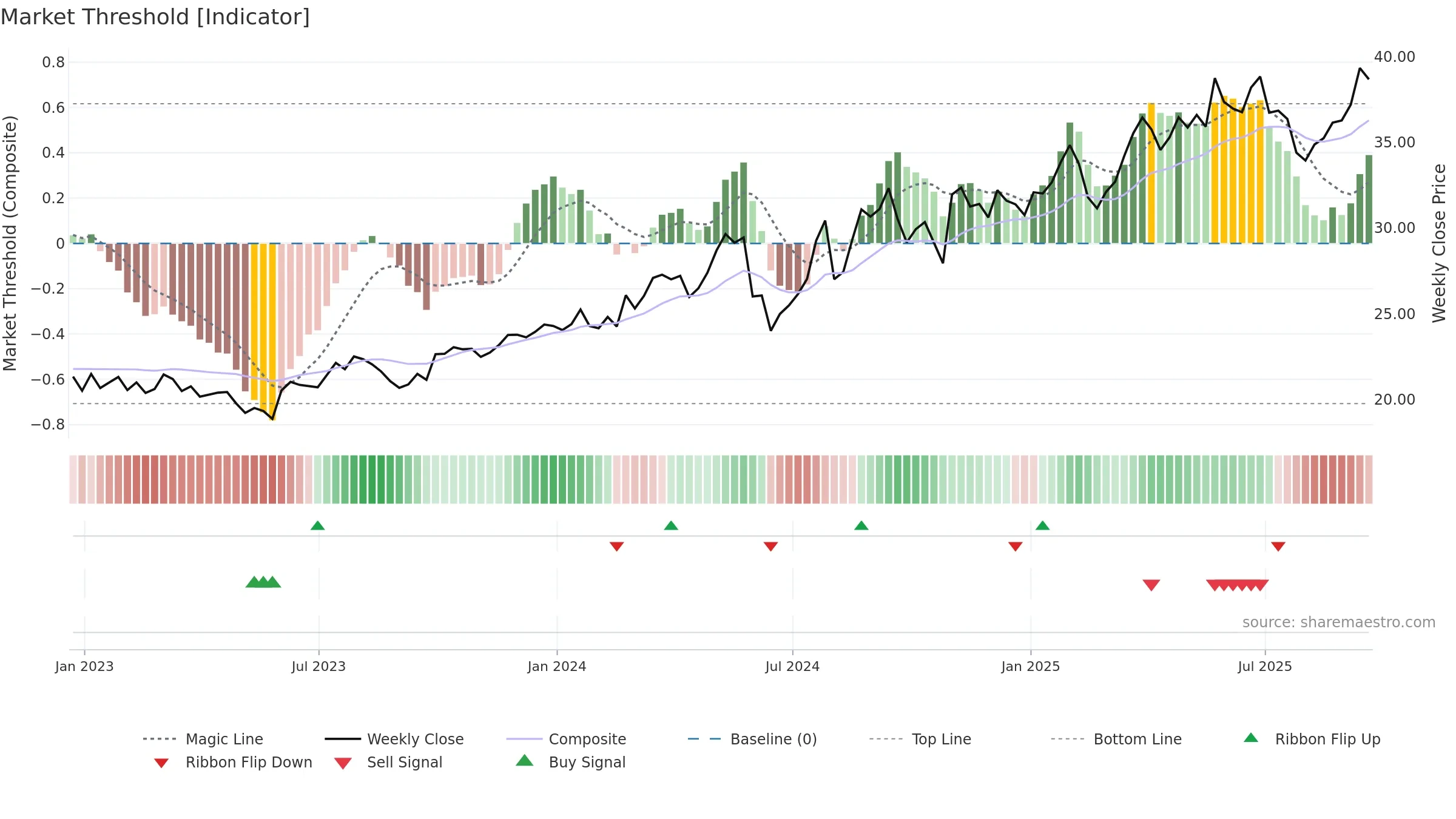The image size is (1456, 819).
Task: Click the Weekly Close Price axis title
Action: coord(1439,243)
